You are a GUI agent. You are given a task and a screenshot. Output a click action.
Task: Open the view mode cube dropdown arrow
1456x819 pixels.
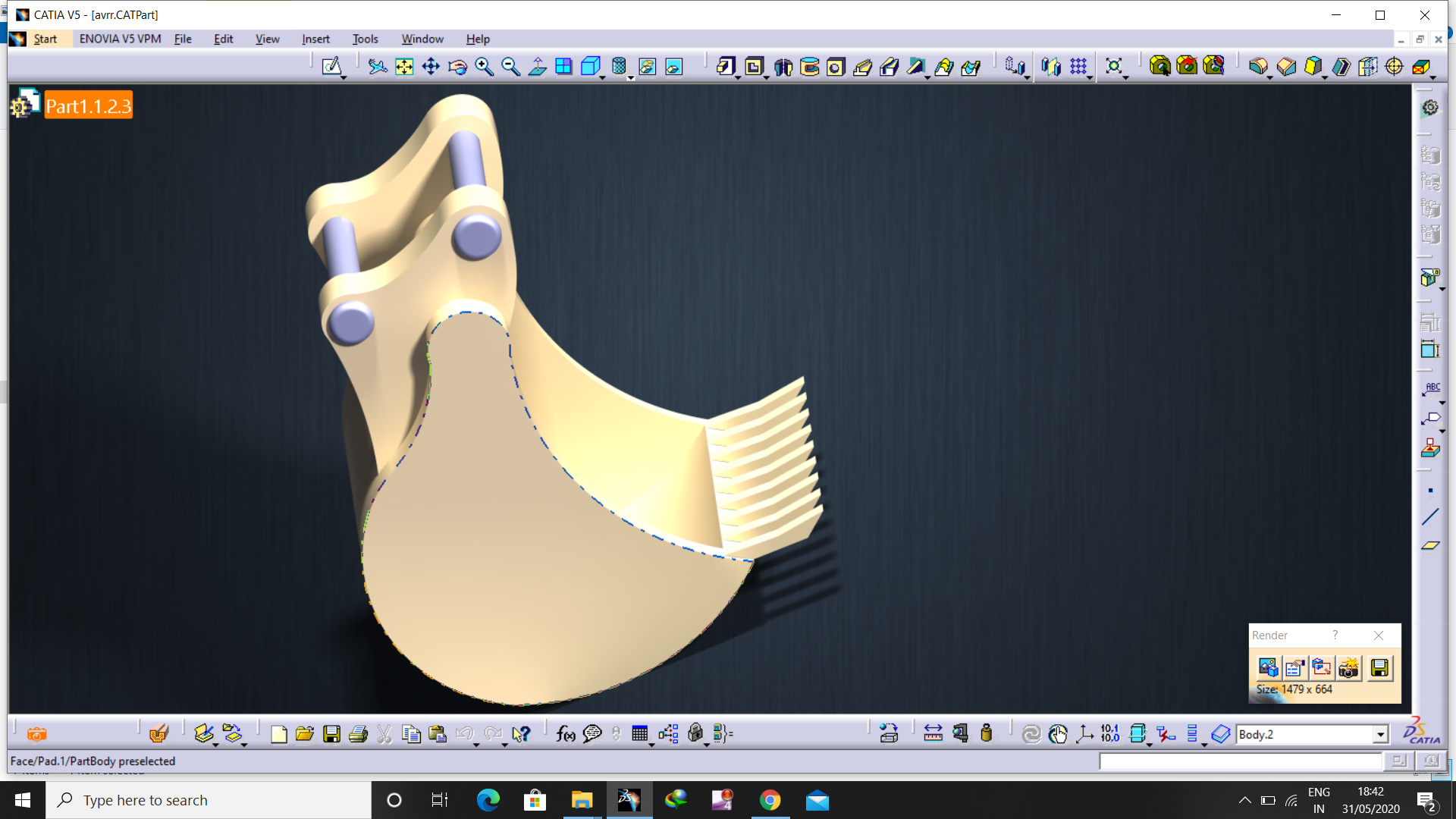tap(603, 77)
